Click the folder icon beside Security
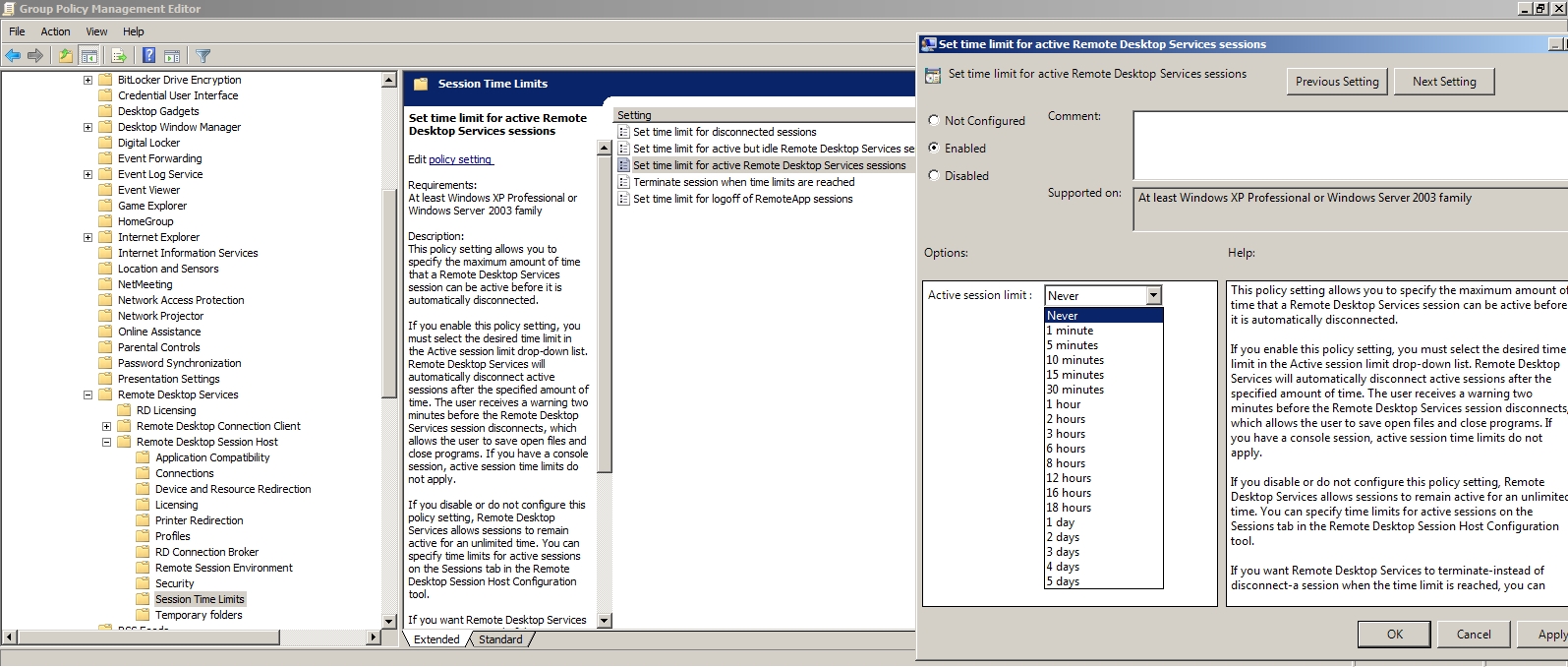Image resolution: width=1568 pixels, height=667 pixels. (143, 583)
